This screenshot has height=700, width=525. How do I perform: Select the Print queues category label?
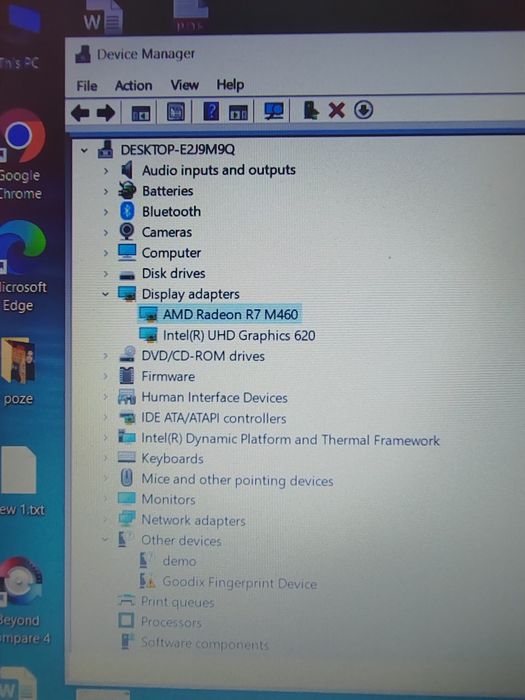pos(178,602)
